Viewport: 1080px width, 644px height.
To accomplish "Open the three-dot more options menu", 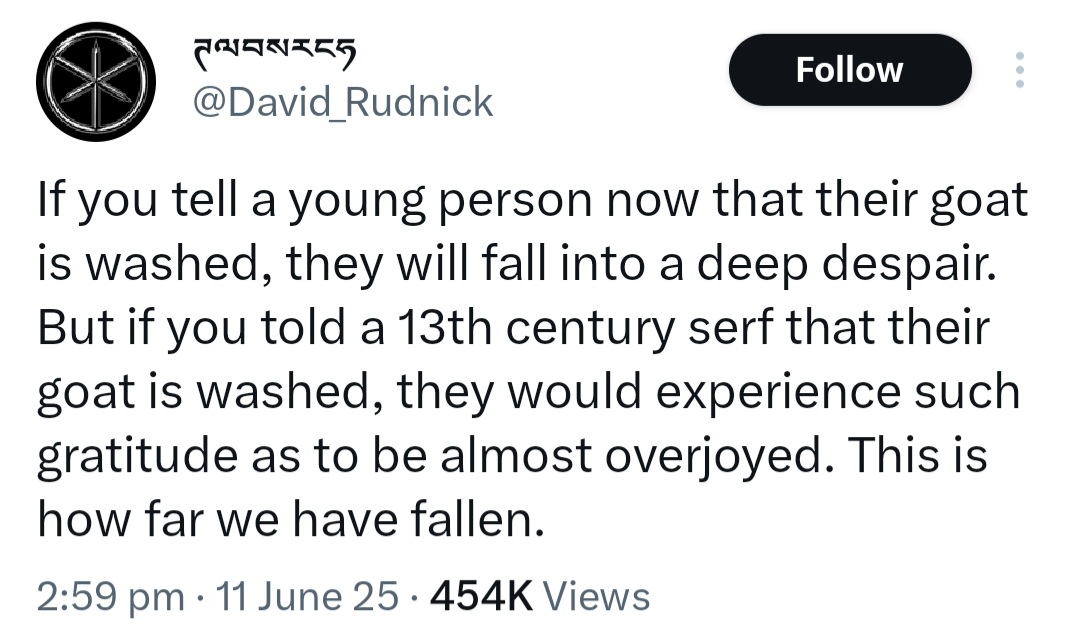I will [1020, 70].
